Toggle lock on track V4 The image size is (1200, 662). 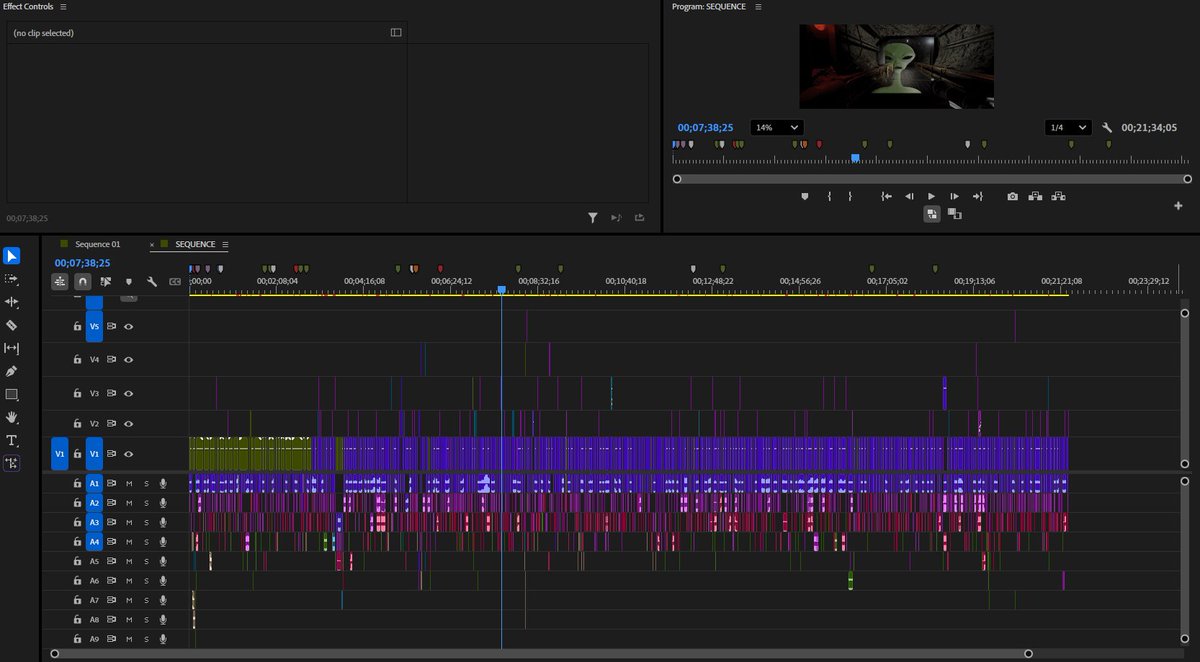click(77, 359)
